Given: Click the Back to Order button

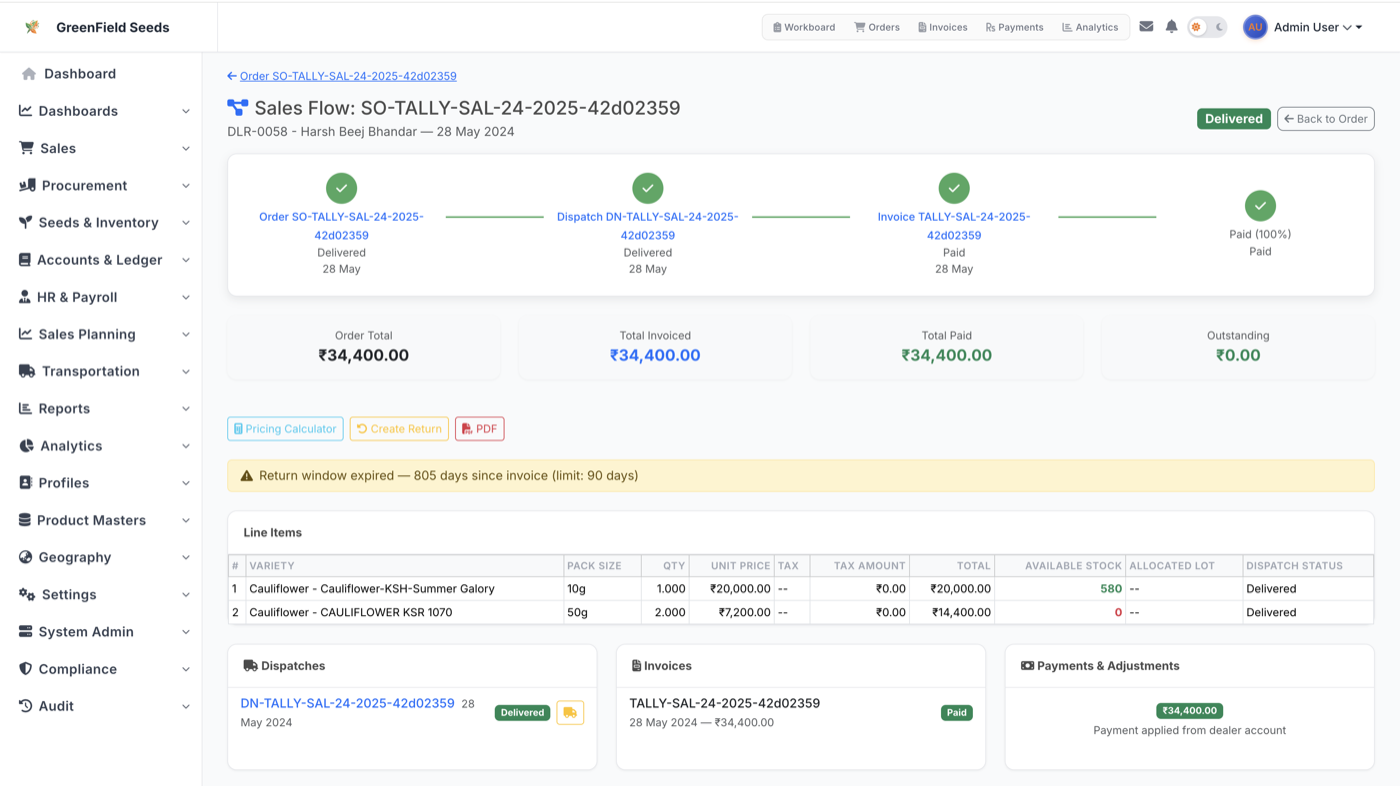Looking at the screenshot, I should [1326, 119].
